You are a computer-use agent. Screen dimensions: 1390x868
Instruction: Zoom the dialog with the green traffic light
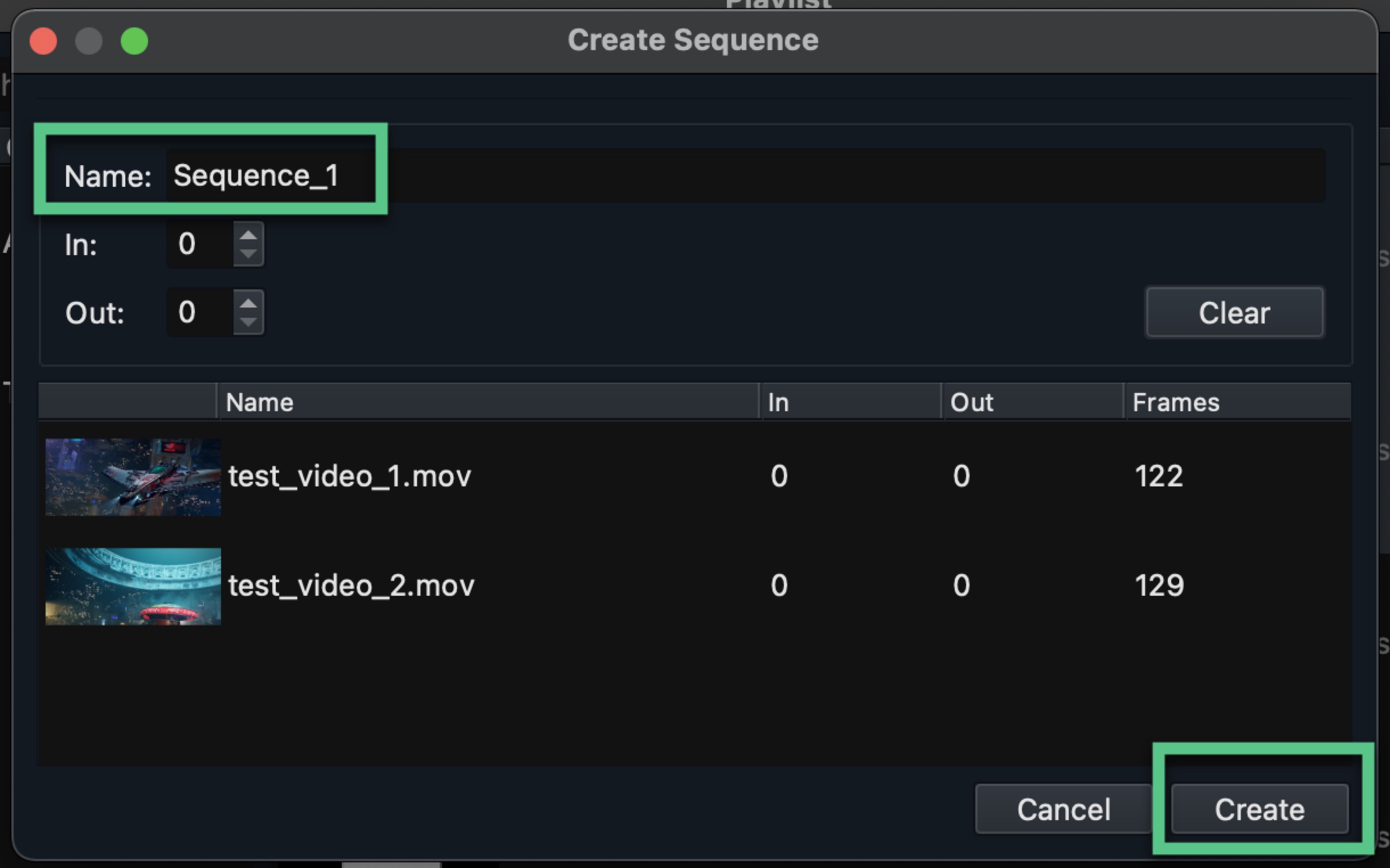(x=135, y=41)
